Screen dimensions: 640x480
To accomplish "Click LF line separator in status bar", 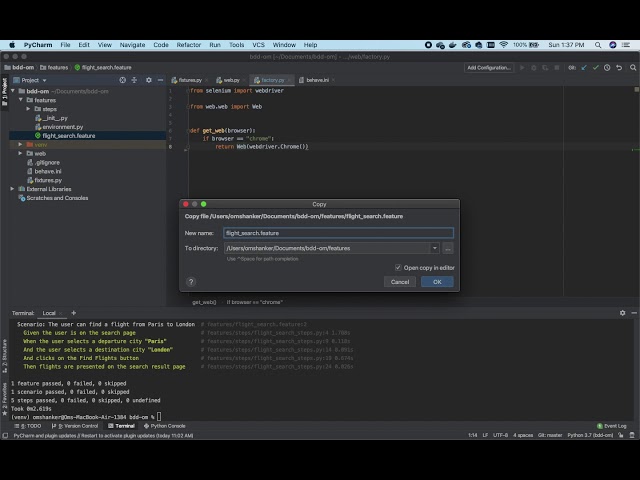I will click(x=485, y=435).
